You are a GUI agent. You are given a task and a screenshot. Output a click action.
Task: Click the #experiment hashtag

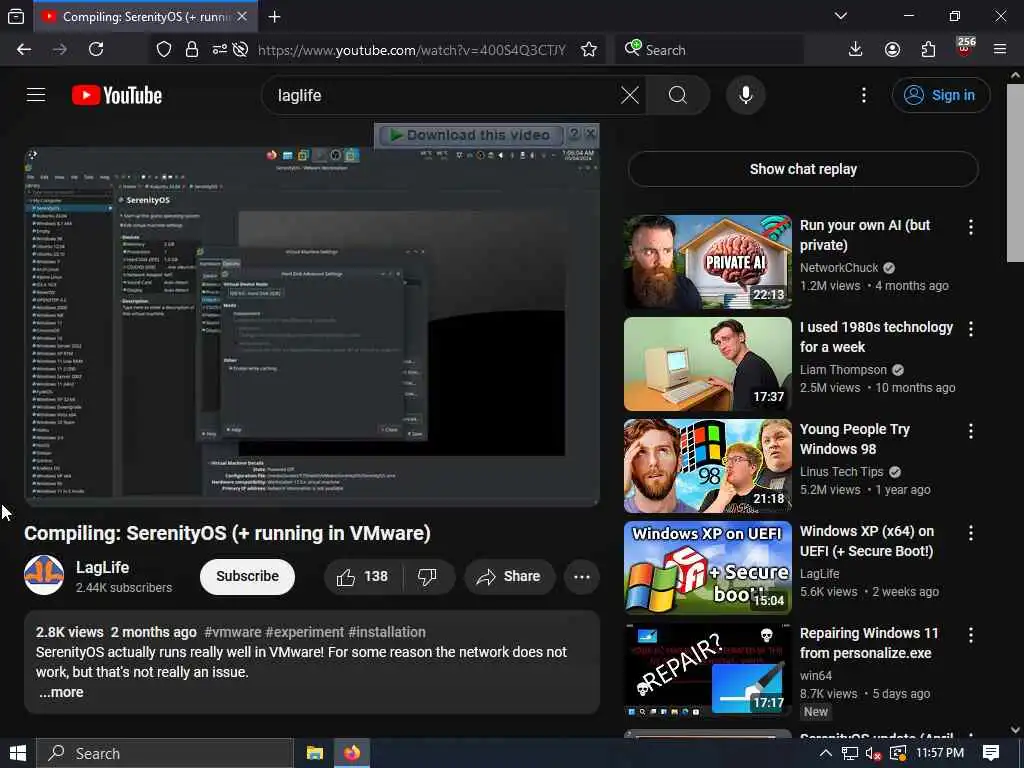[x=304, y=632]
